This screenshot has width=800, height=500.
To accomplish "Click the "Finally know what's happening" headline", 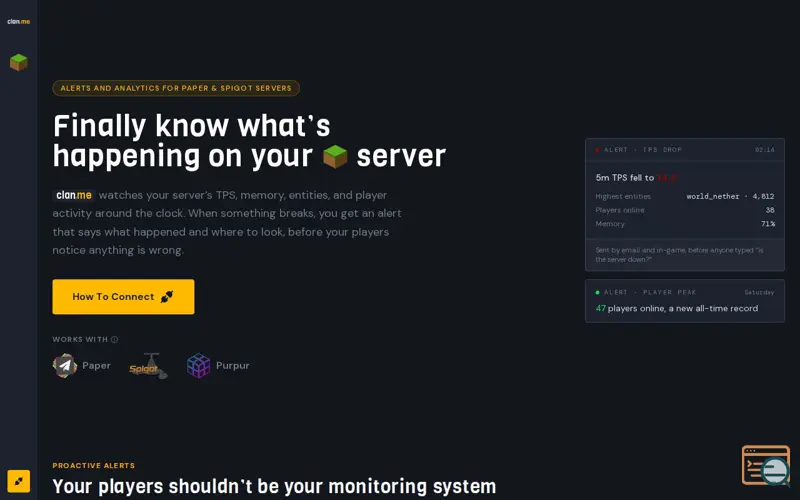I will (x=249, y=141).
